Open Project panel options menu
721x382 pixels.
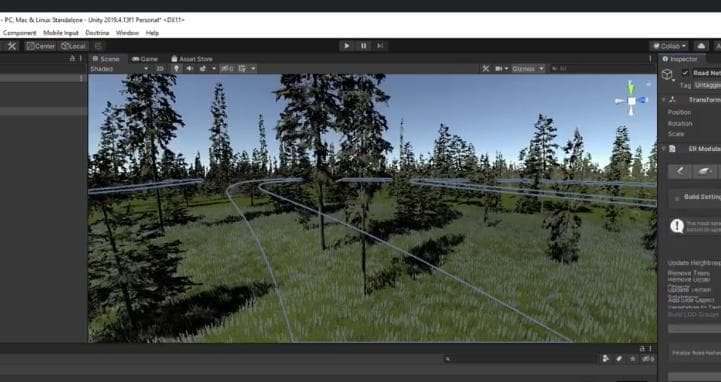click(651, 348)
